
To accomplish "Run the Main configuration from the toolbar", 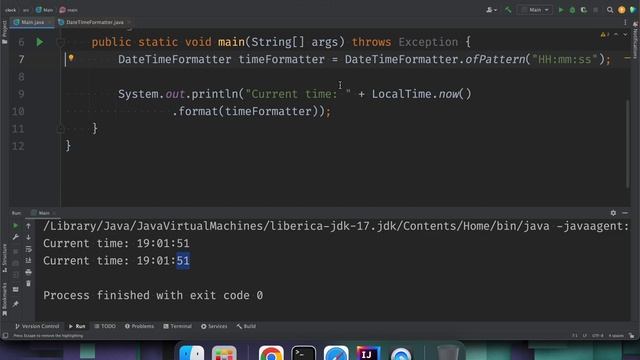I will pyautogui.click(x=561, y=10).
